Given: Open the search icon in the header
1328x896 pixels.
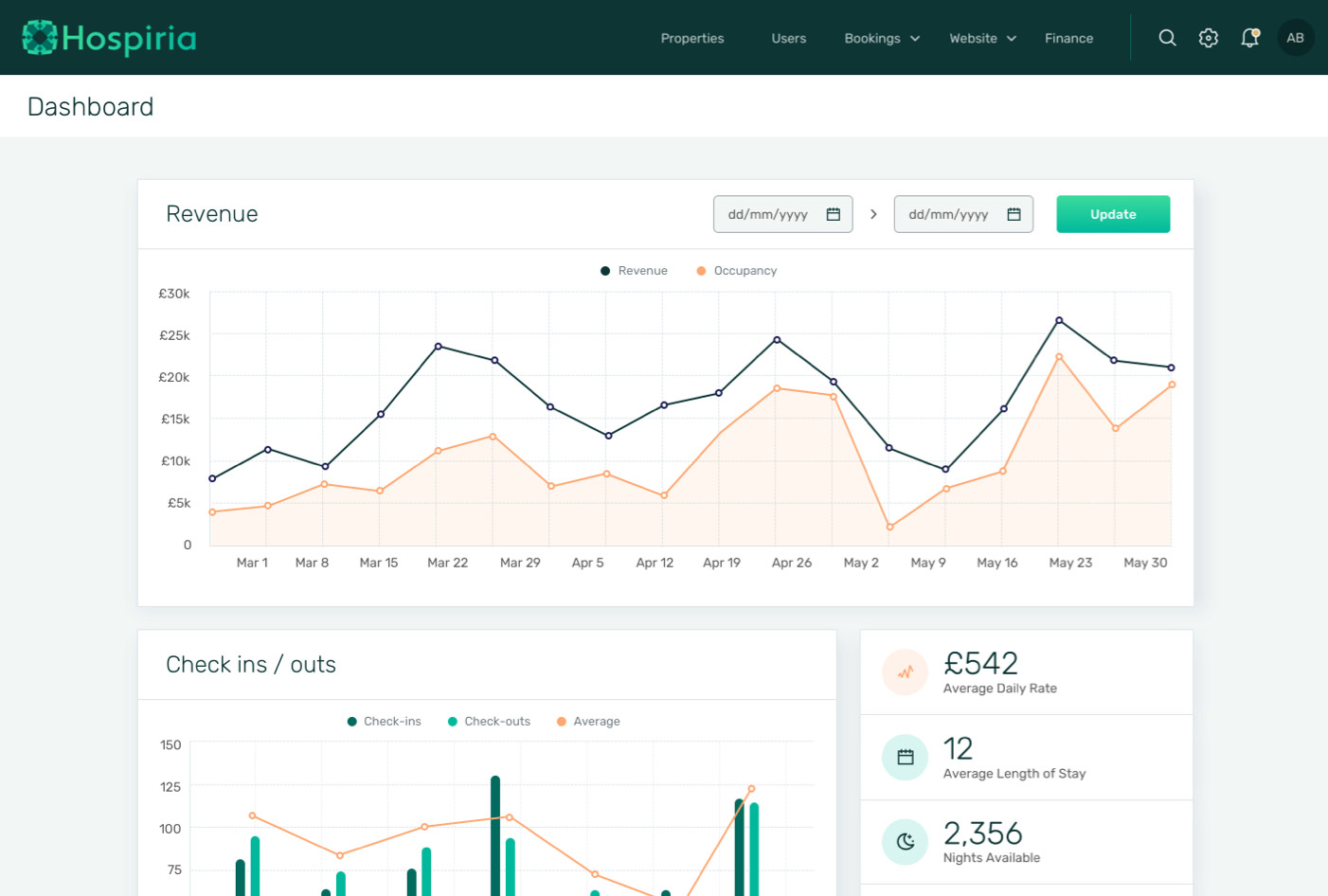Looking at the screenshot, I should click(x=1167, y=38).
